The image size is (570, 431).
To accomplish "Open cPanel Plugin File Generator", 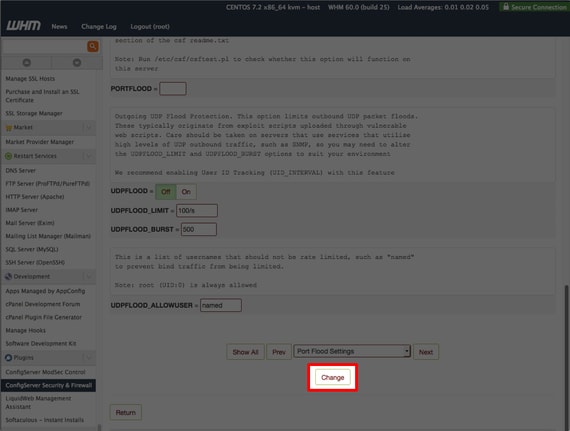I will (43, 317).
